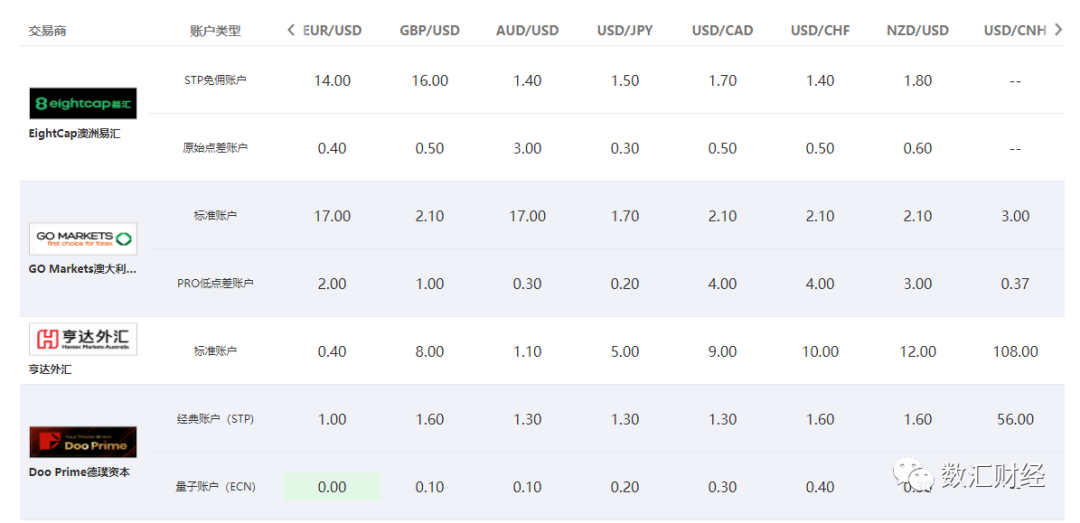Select the EUR/USD column header
This screenshot has width=1080, height=523.
click(333, 30)
